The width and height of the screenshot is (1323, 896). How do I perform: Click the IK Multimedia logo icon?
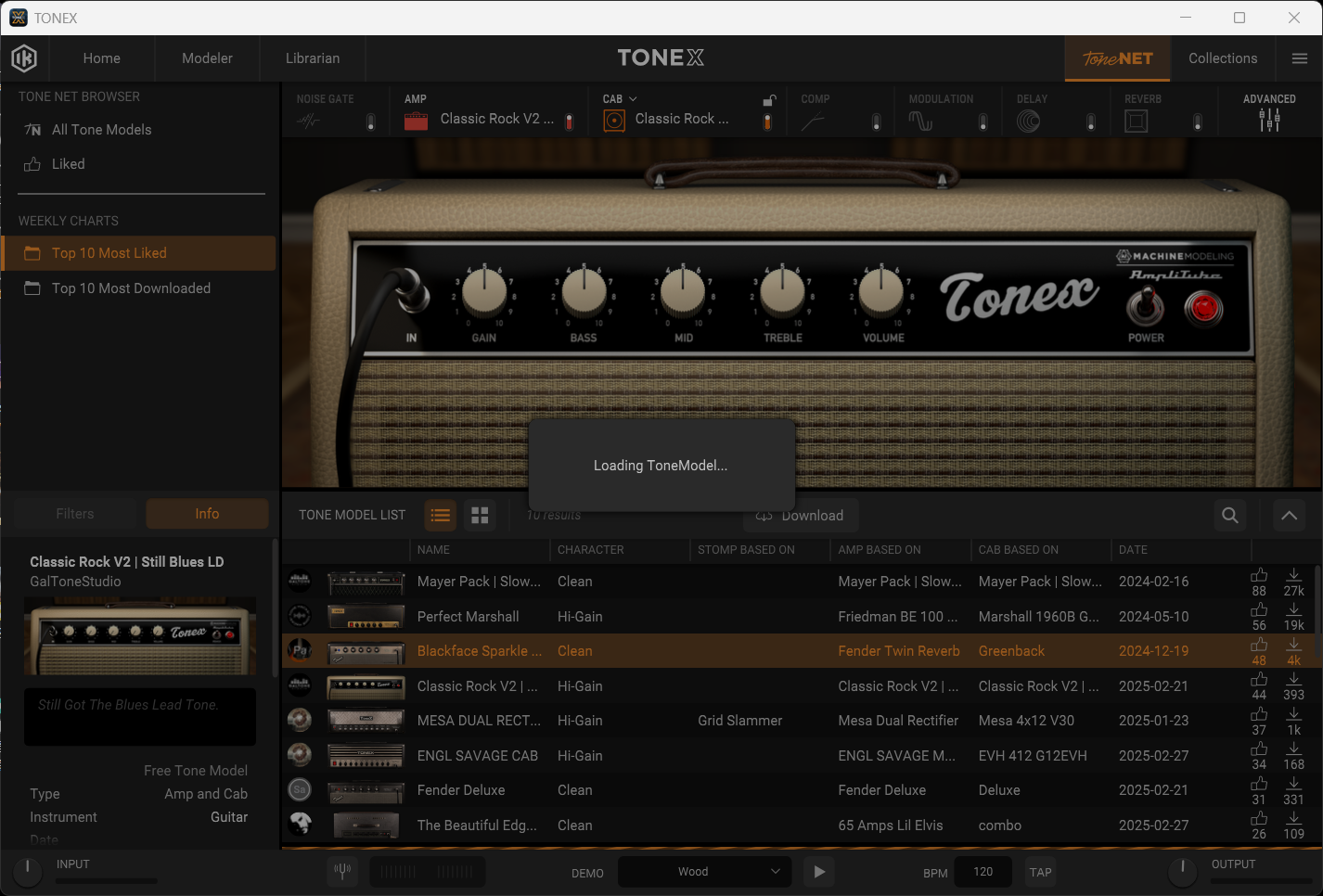click(x=24, y=58)
